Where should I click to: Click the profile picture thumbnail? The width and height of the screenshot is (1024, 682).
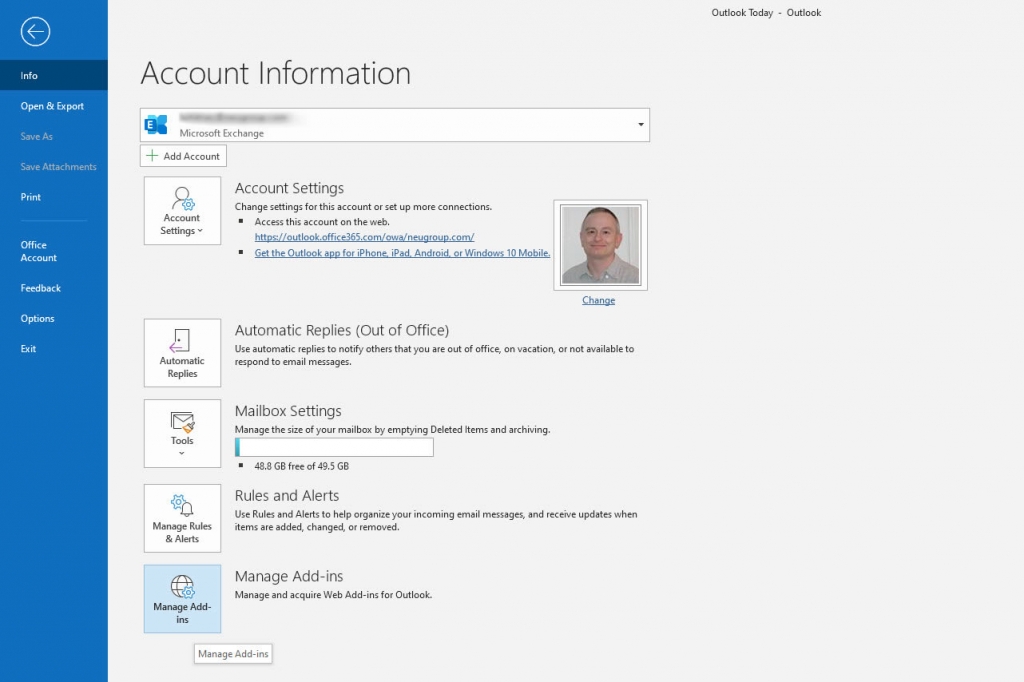599,243
